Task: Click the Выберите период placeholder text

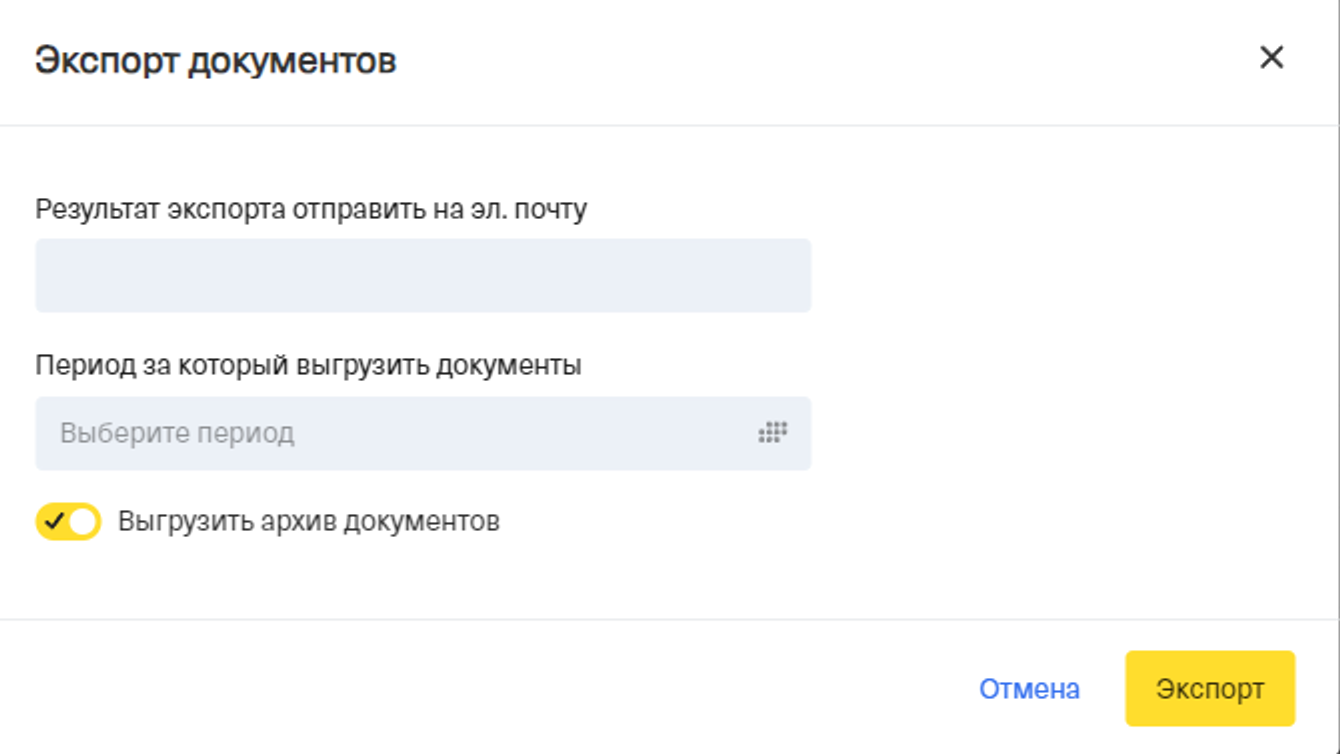Action: tap(177, 433)
